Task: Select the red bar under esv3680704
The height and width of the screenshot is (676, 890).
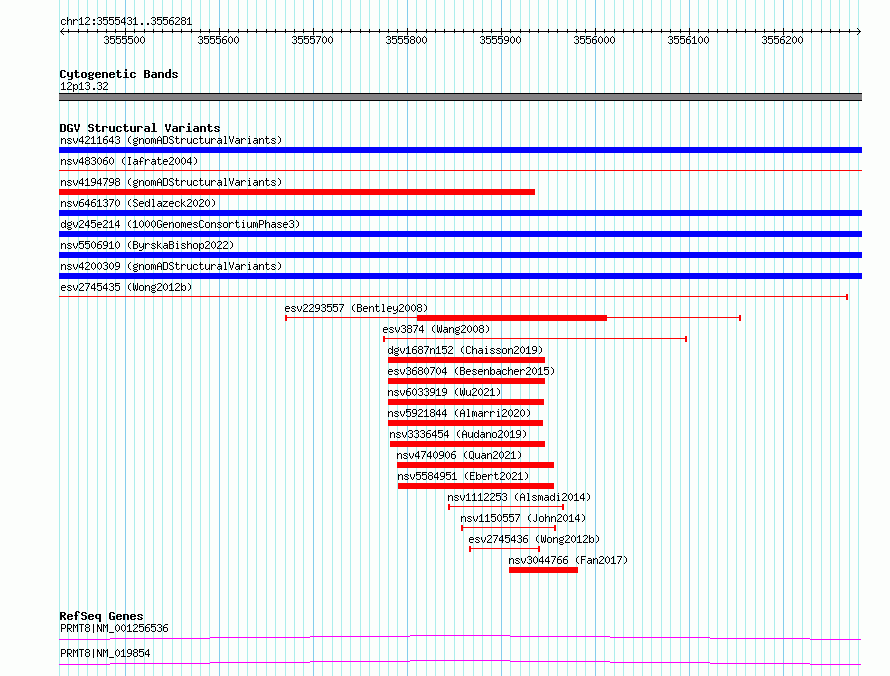Action: click(x=467, y=381)
